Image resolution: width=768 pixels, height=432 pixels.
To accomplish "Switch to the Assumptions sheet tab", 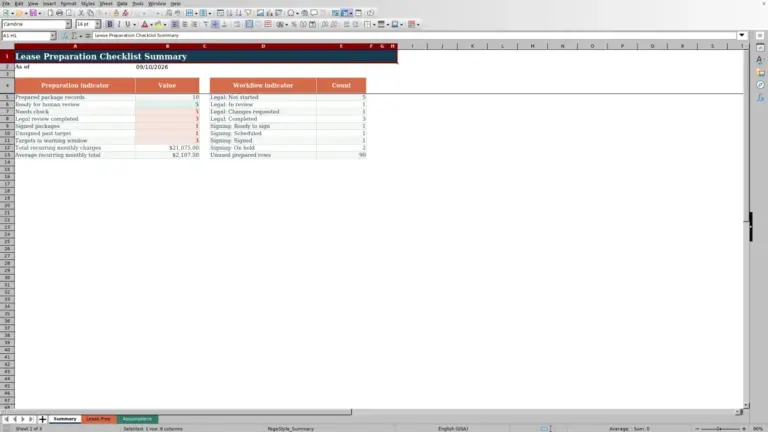I will [137, 419].
